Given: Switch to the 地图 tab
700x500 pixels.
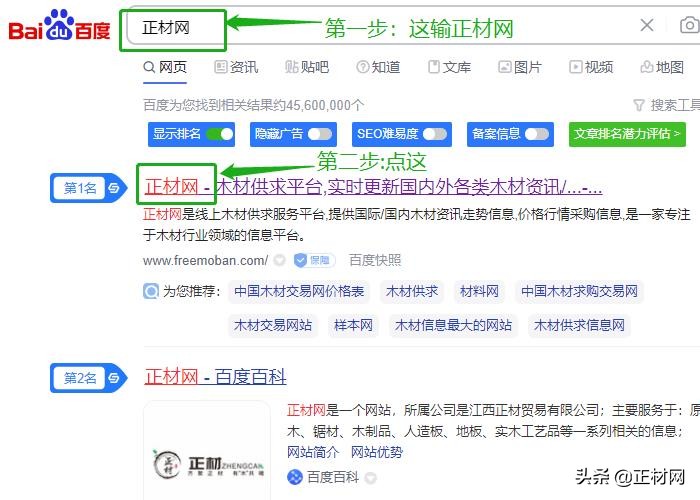Looking at the screenshot, I should (662, 67).
